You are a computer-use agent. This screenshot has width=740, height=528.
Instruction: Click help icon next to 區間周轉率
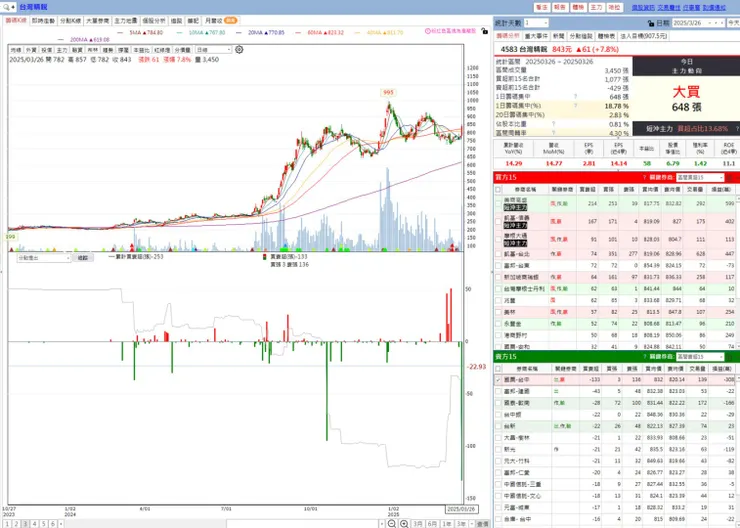[553, 133]
